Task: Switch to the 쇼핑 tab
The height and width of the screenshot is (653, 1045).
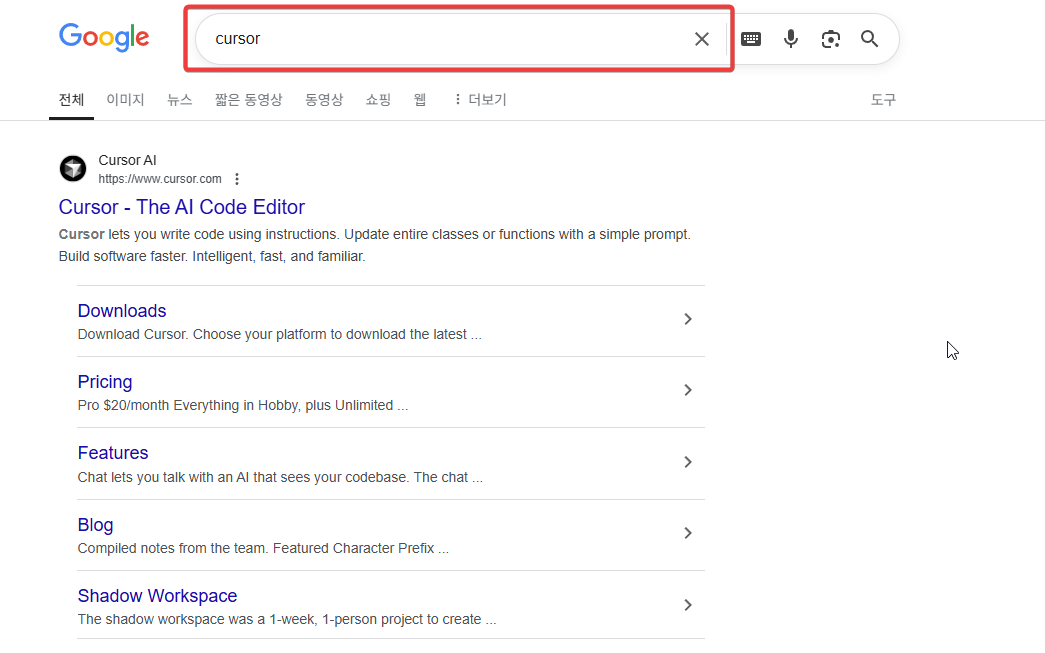Action: click(x=378, y=100)
